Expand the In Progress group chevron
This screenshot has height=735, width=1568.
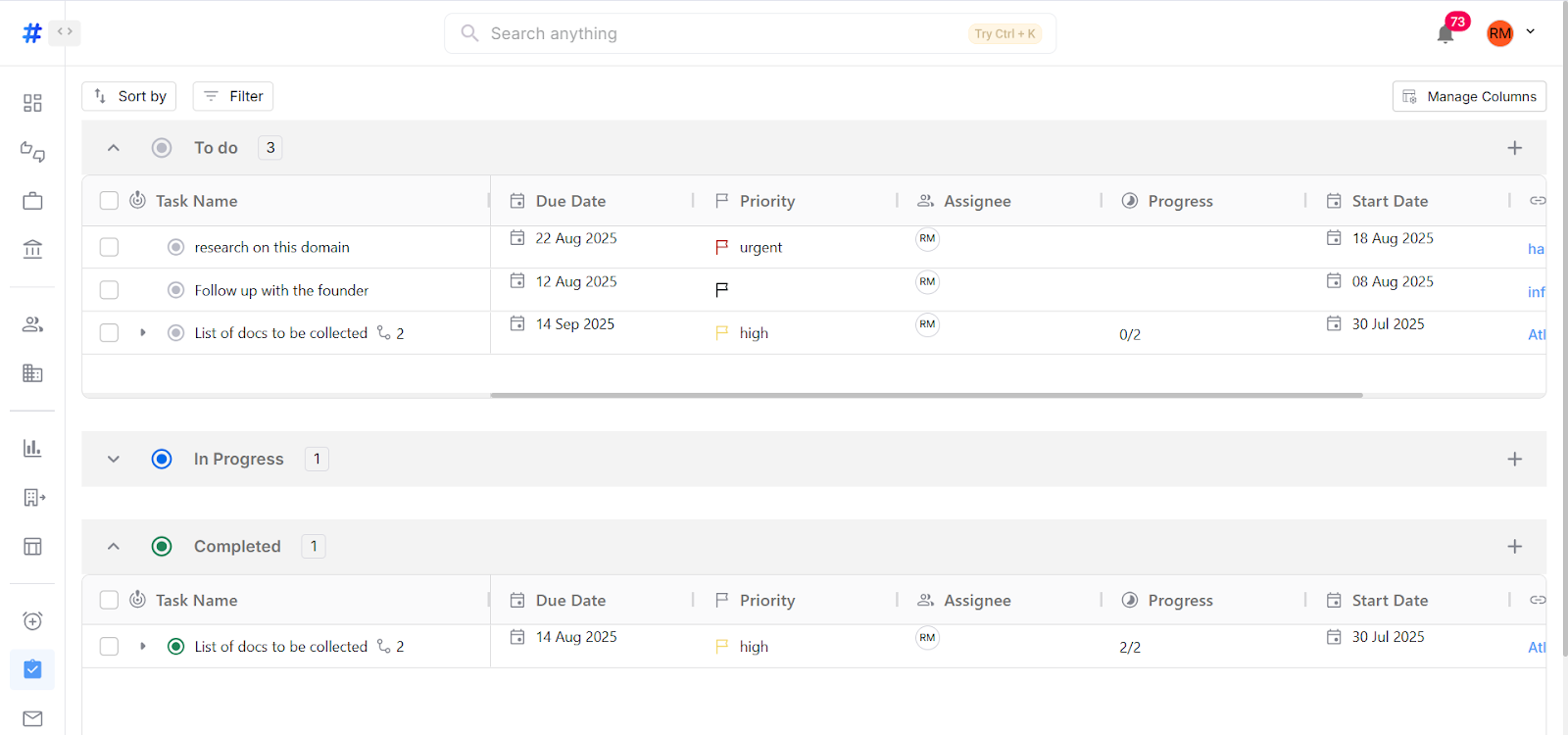pos(114,459)
